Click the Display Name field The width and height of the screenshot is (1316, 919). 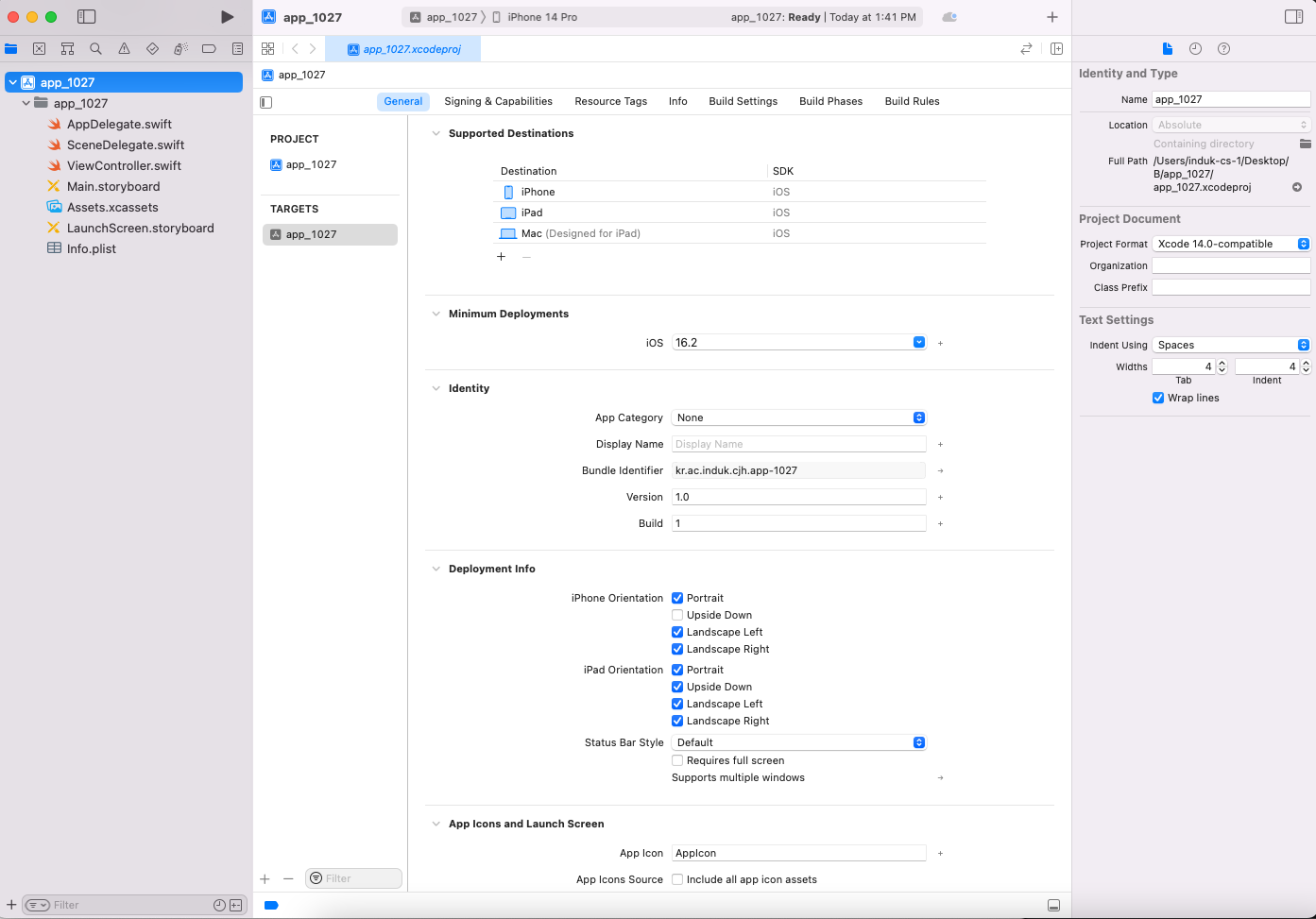click(x=799, y=444)
